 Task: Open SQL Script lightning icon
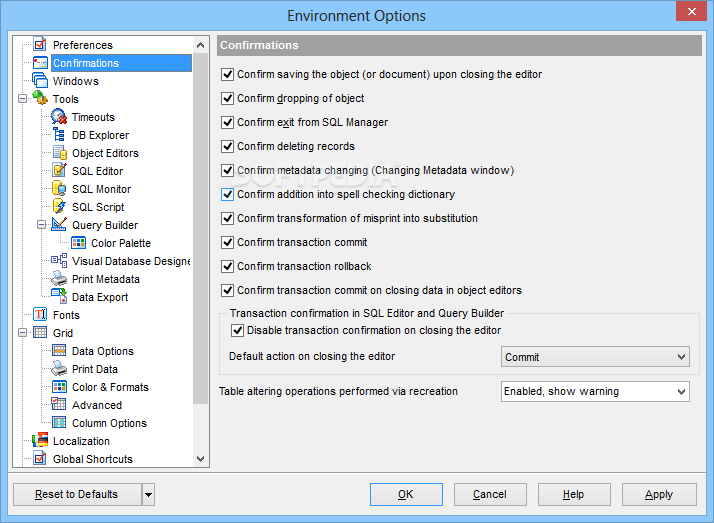(59, 207)
